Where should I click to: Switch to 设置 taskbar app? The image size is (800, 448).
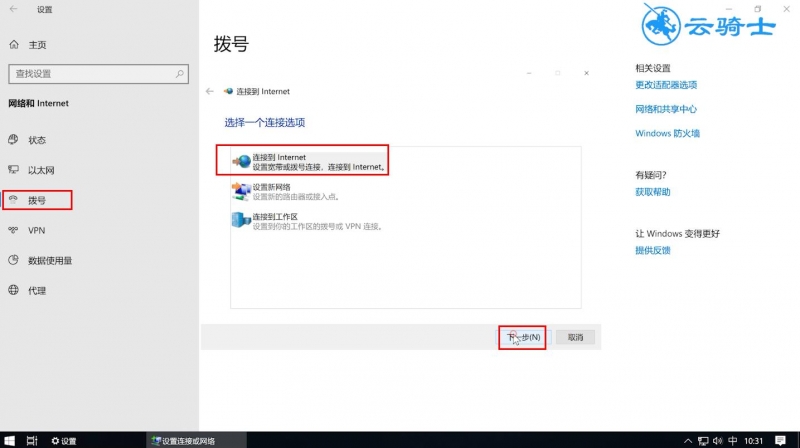pos(64,441)
